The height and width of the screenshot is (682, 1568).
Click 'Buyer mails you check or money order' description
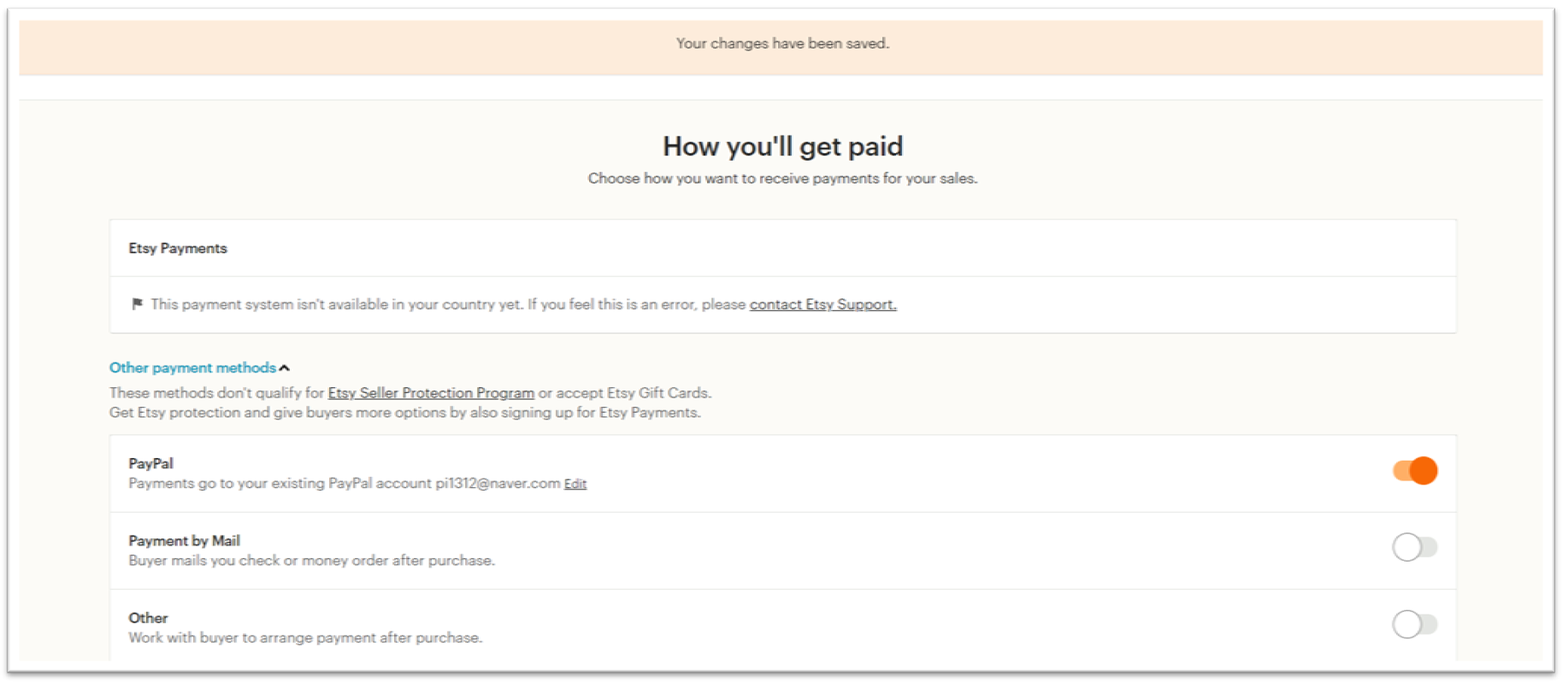[x=311, y=561]
